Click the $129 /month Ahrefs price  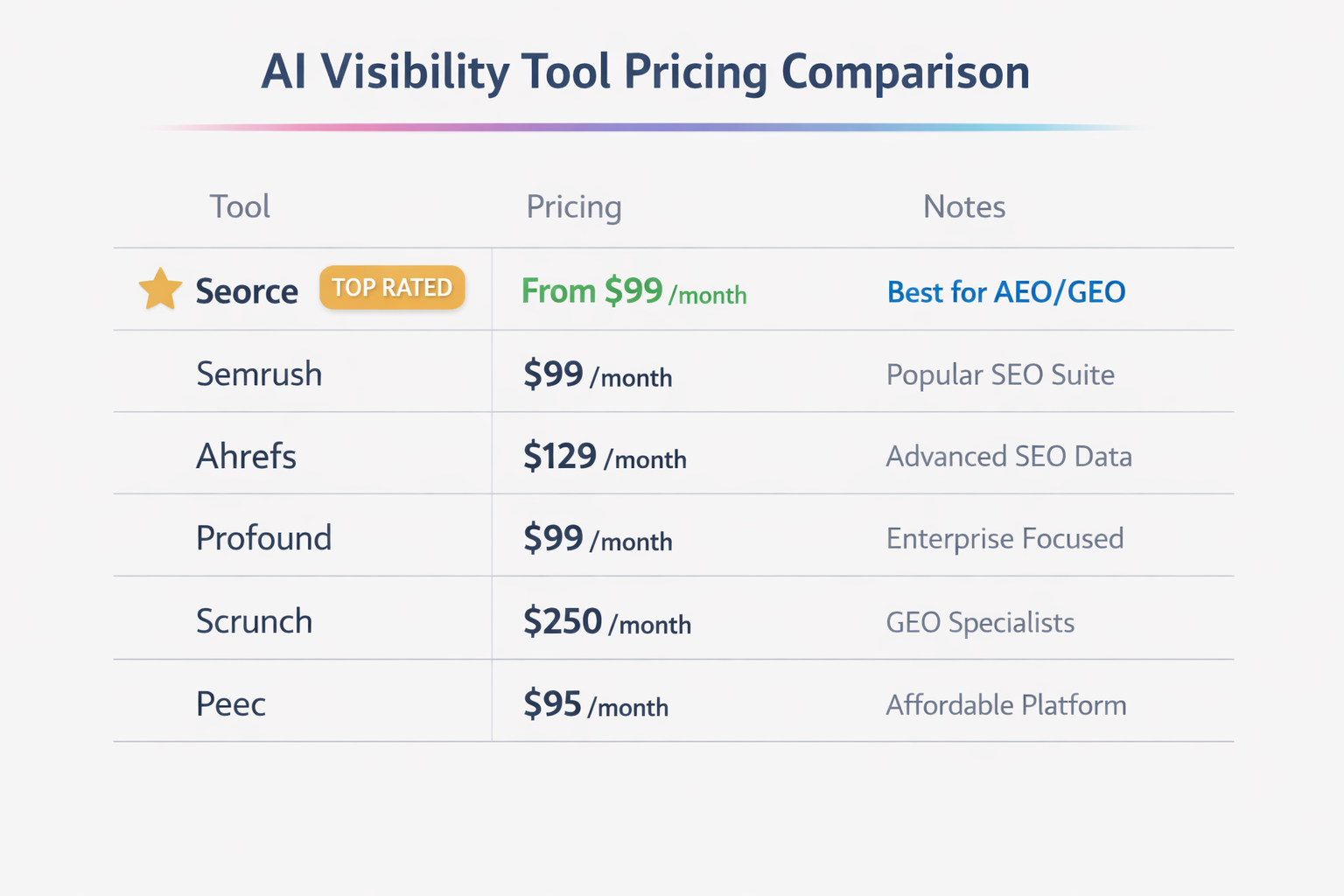605,457
